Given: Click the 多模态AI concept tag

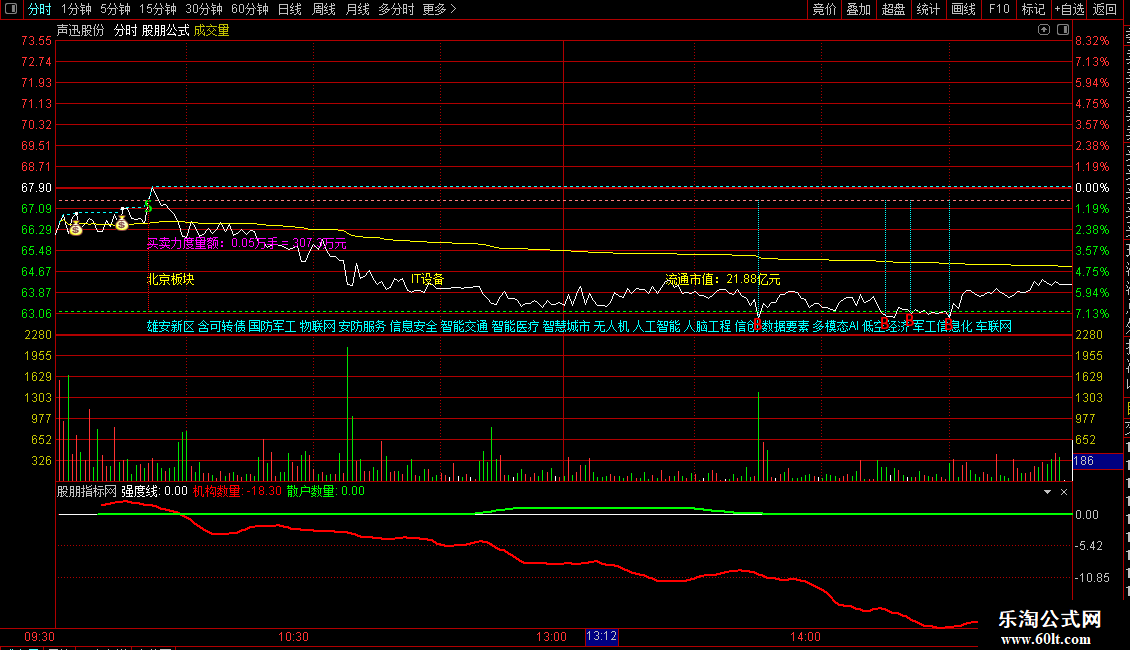Looking at the screenshot, I should [835, 326].
